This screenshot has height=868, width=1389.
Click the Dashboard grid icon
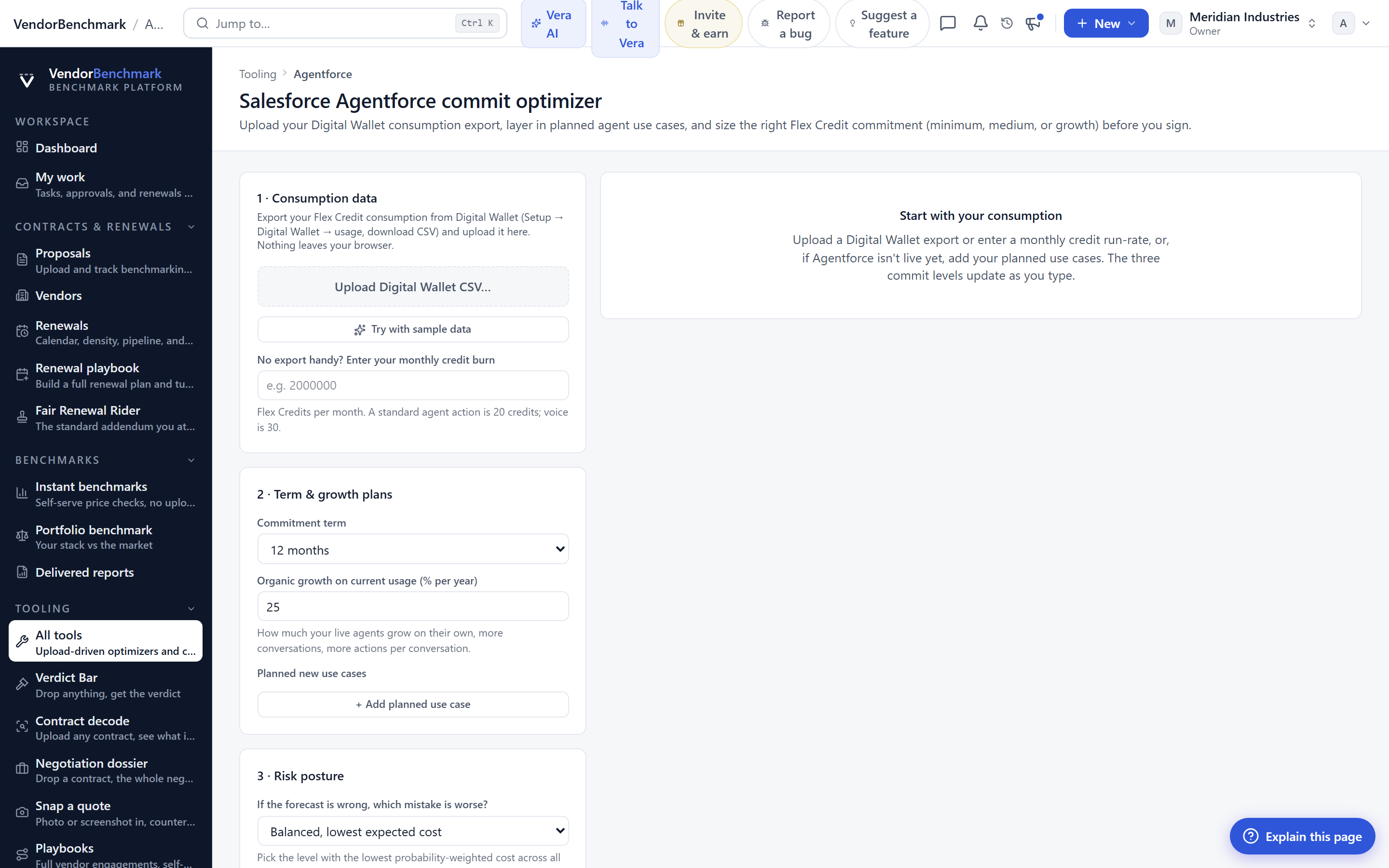(x=22, y=148)
